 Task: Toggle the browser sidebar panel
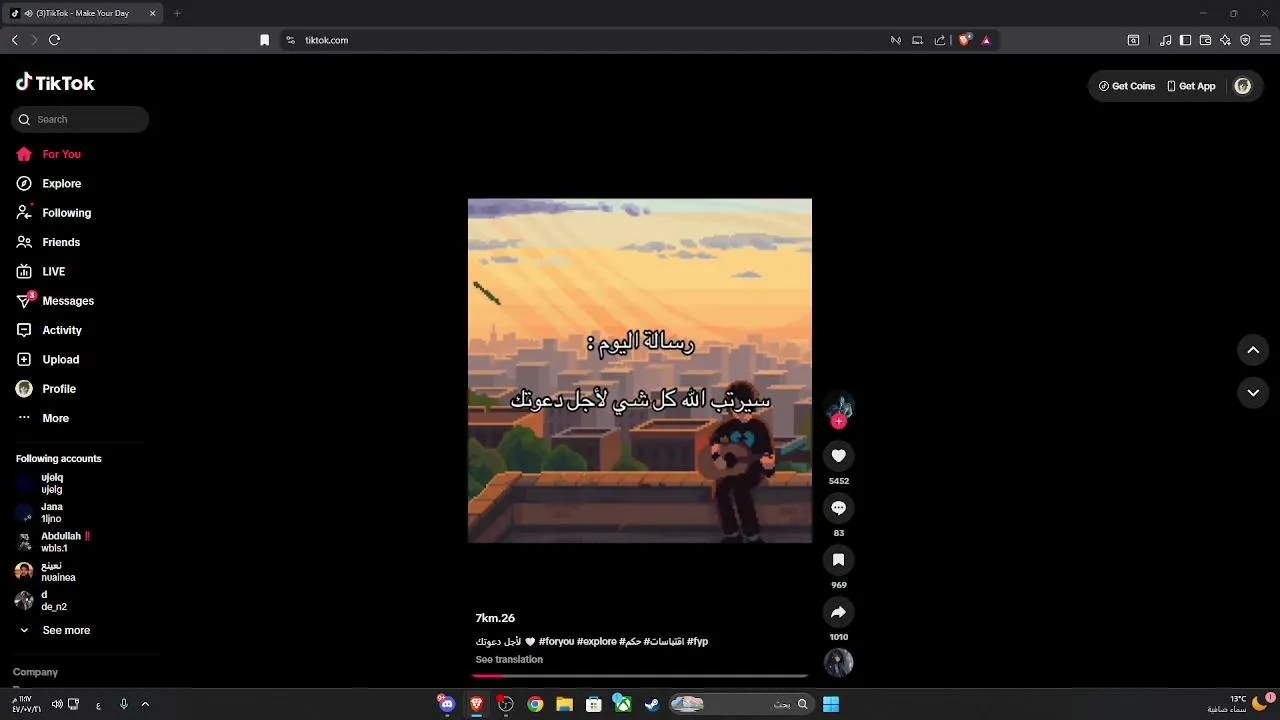(x=1185, y=40)
